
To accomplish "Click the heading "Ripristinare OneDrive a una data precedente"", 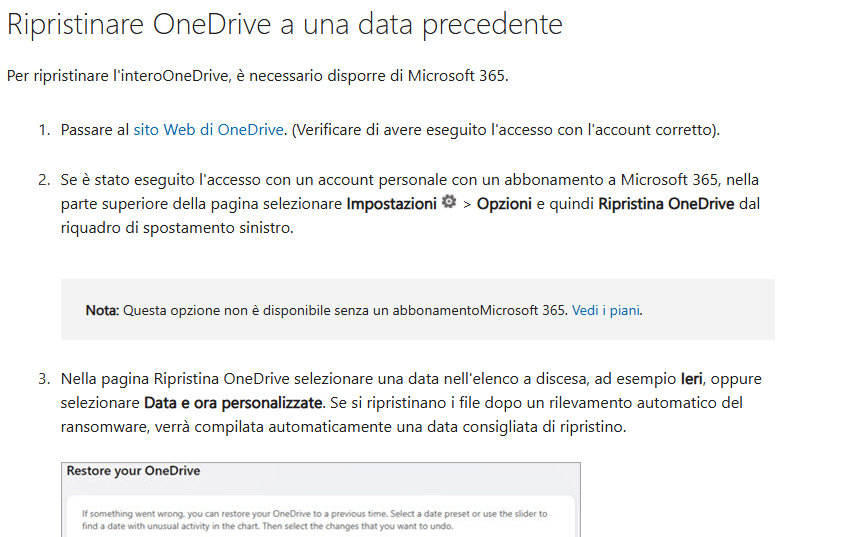I will (285, 24).
